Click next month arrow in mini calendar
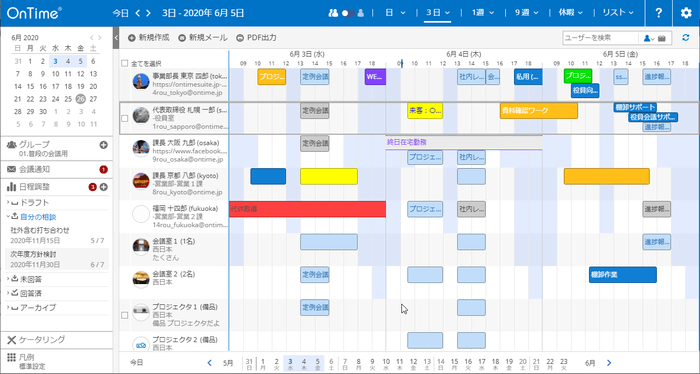 point(100,38)
